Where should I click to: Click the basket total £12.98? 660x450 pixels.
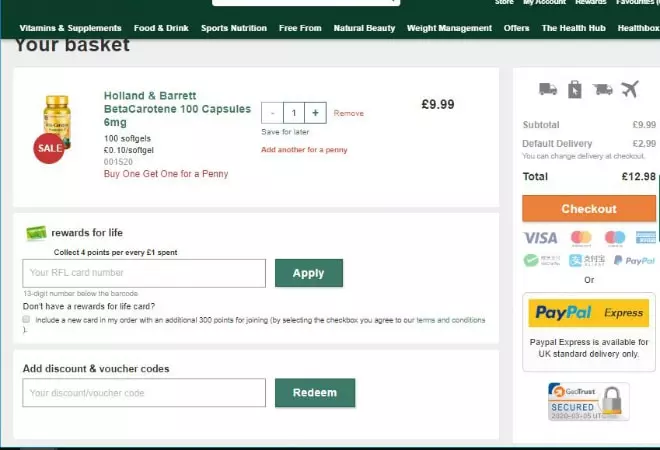coord(639,177)
